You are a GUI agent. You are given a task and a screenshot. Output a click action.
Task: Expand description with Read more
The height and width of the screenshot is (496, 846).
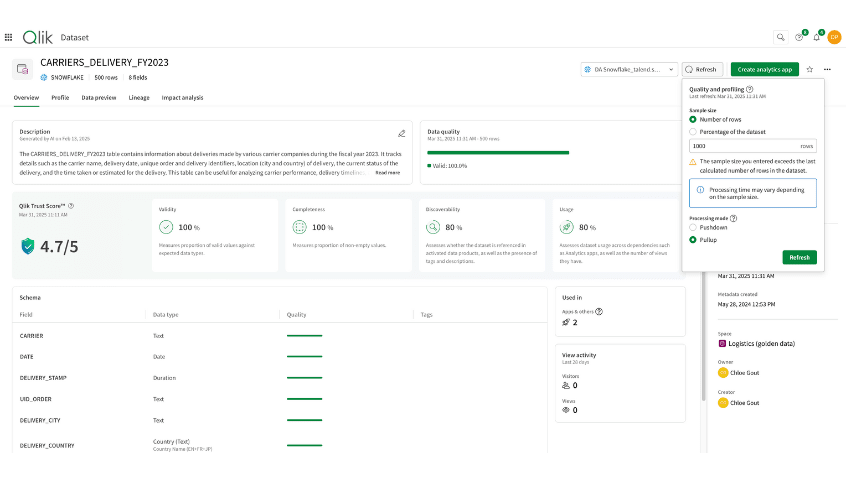coord(387,173)
